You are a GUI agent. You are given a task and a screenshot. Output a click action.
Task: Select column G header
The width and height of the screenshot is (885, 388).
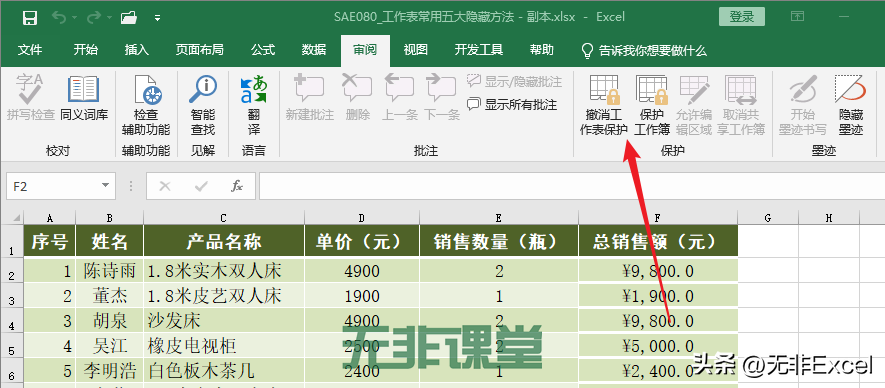tap(768, 218)
